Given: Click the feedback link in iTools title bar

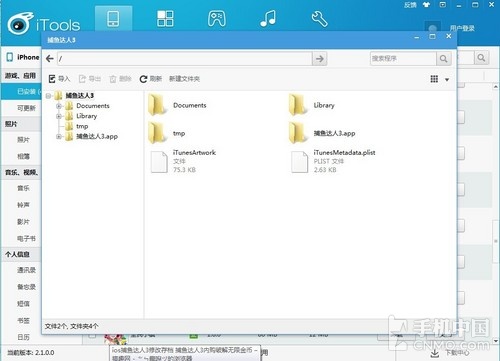Looking at the screenshot, I should click(410, 5).
